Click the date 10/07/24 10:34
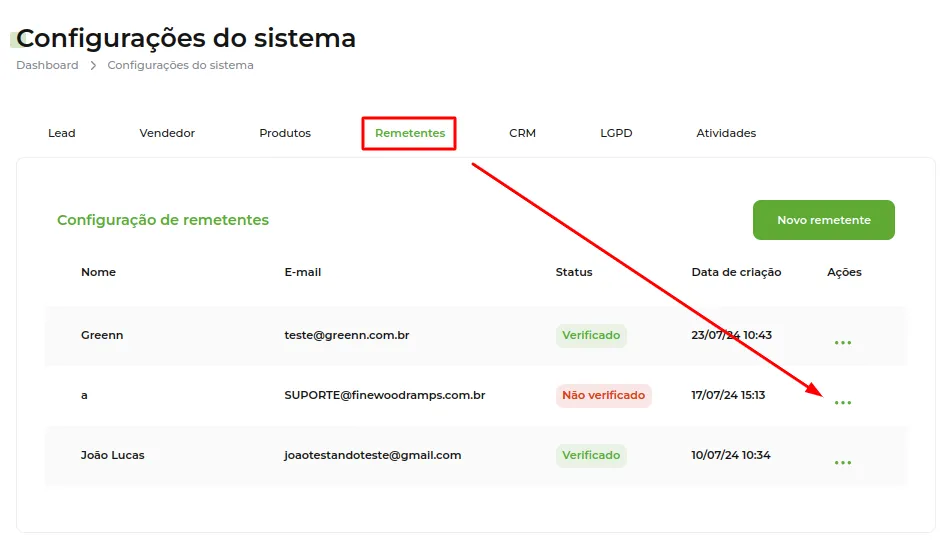The image size is (946, 553). tap(731, 455)
